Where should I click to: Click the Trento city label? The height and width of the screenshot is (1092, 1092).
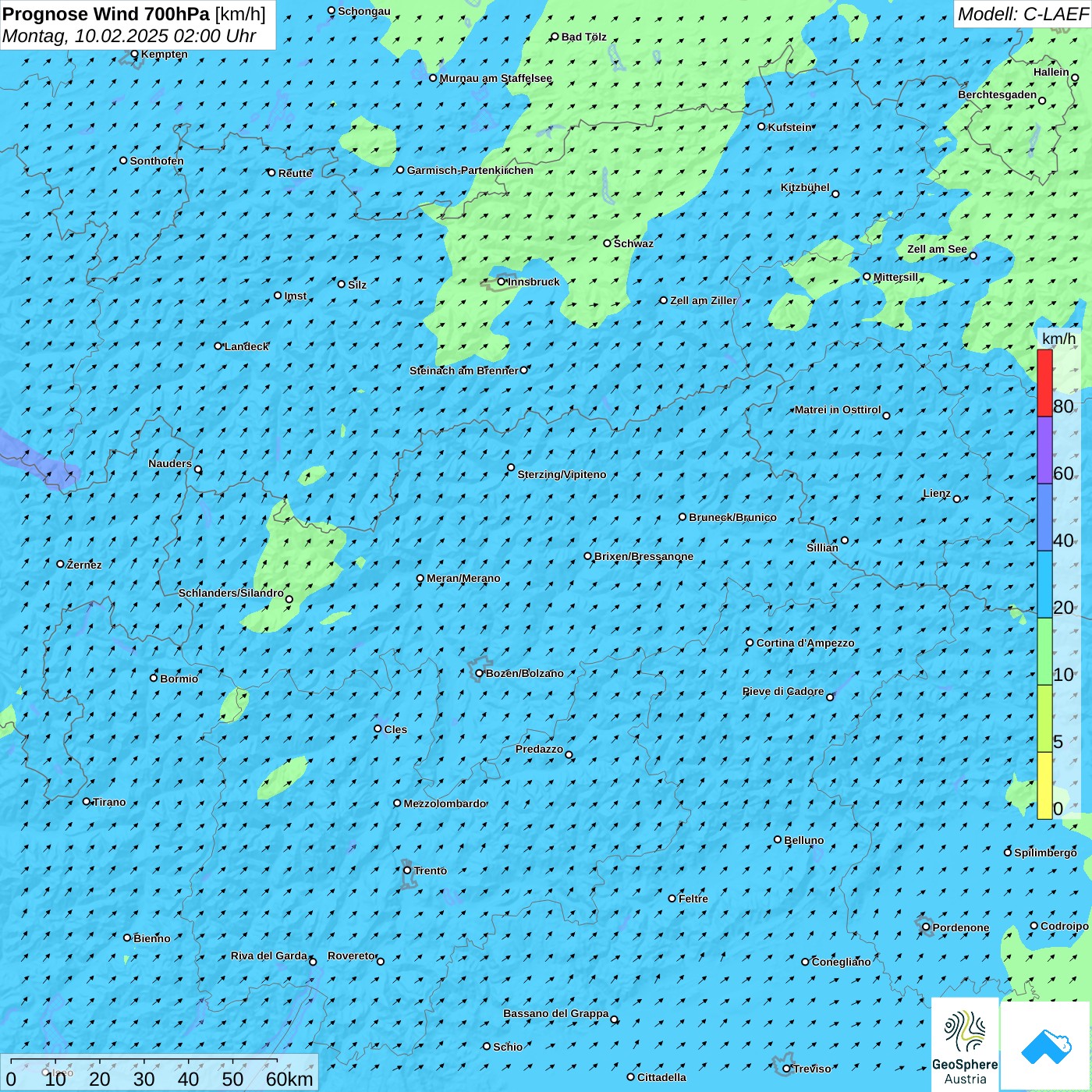point(430,870)
